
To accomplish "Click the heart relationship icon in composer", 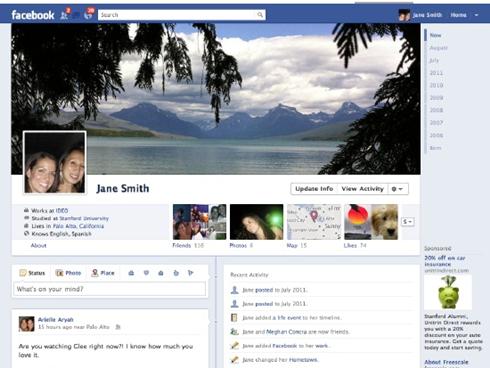I will point(146,273).
